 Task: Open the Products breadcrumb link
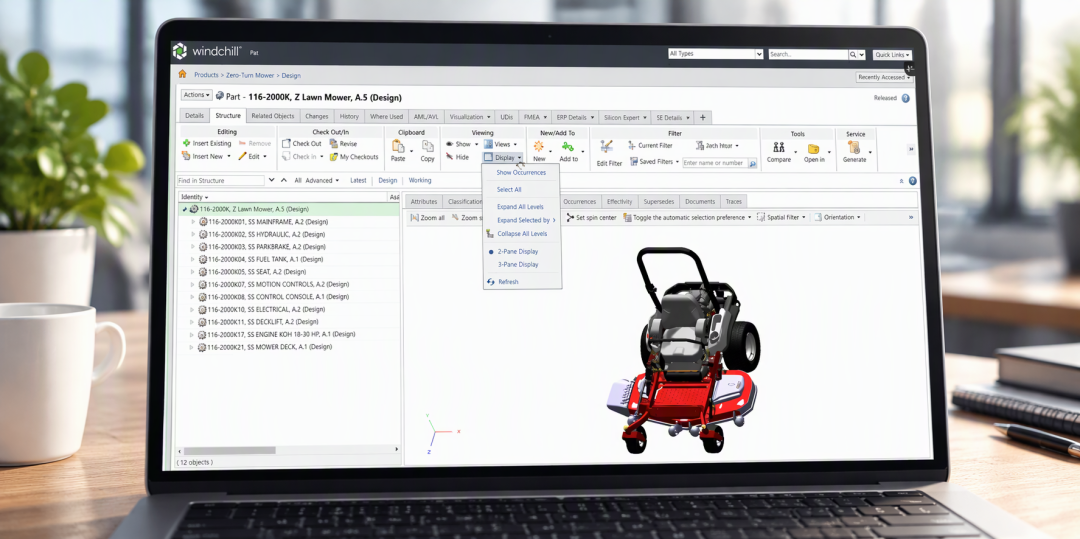[206, 75]
